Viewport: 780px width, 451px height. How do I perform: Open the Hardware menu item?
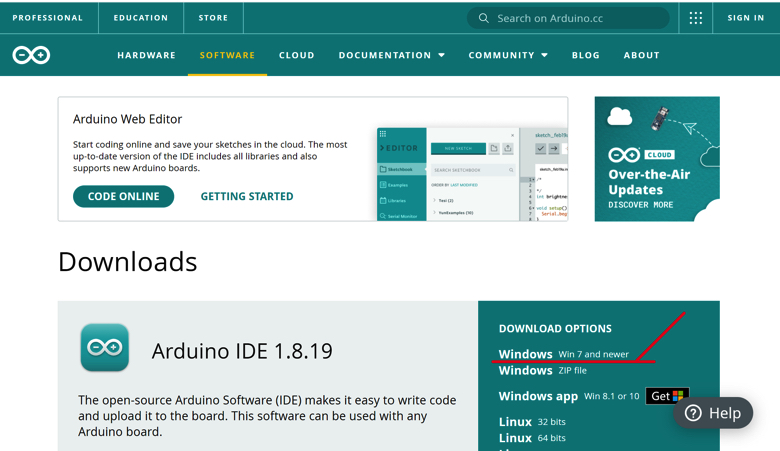pyautogui.click(x=146, y=55)
